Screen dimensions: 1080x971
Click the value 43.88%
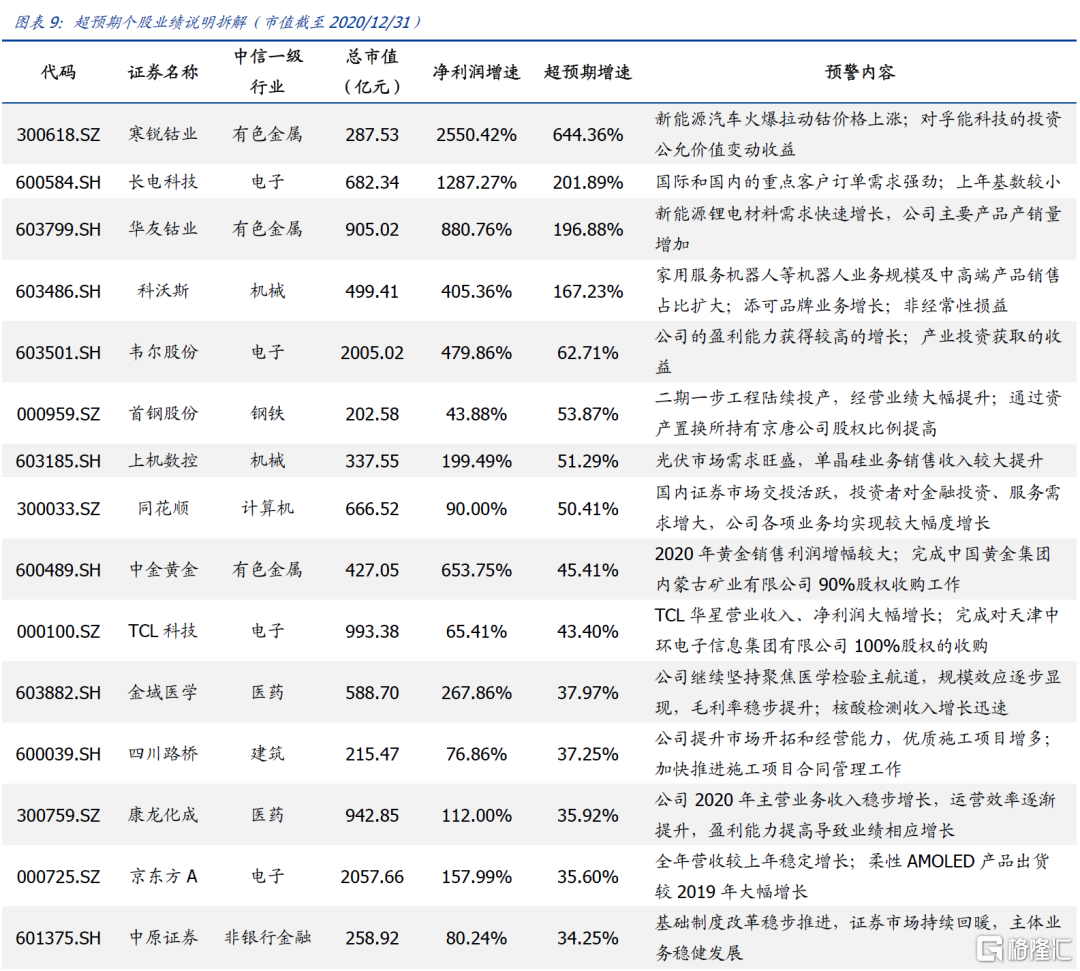click(476, 414)
